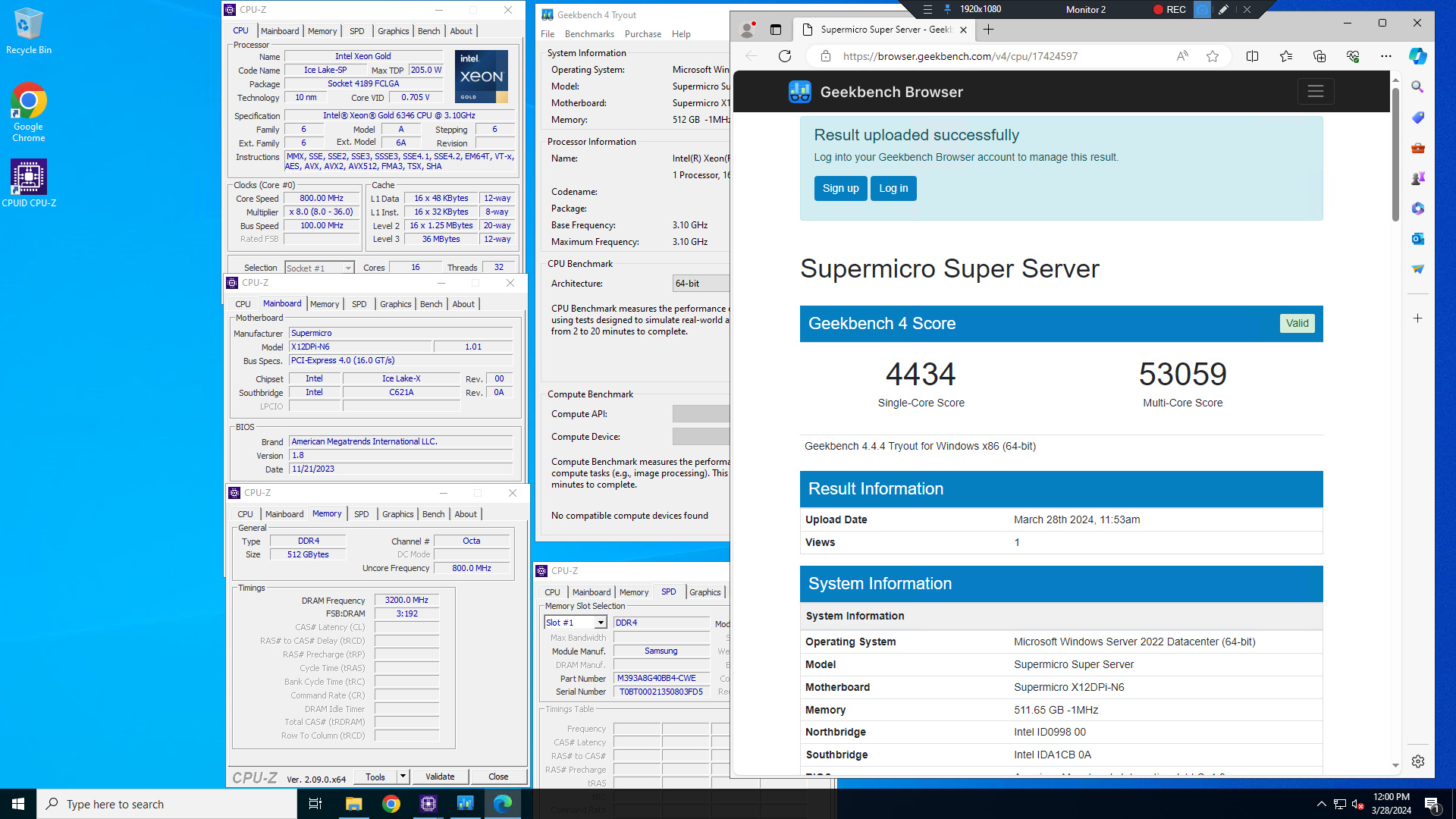
Task: Click Close button in CPU-Z footer
Action: pos(498,777)
